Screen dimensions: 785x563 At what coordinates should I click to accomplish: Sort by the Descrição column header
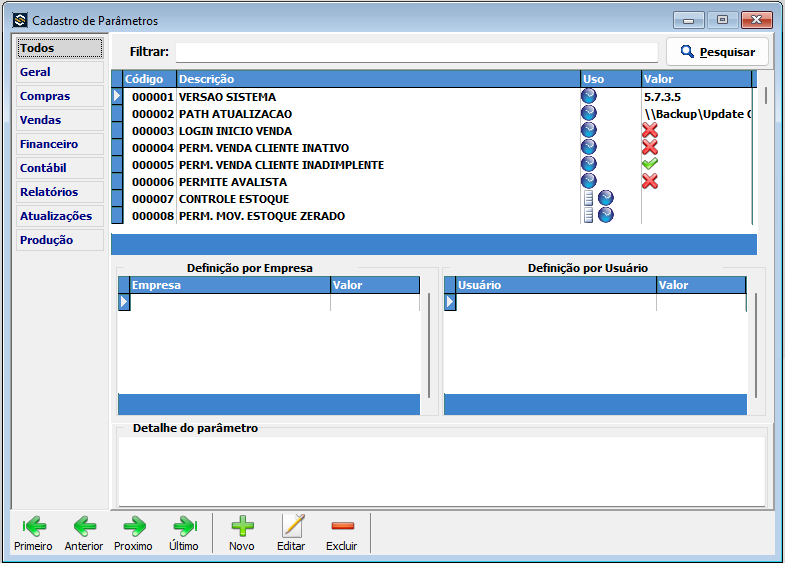pos(378,79)
